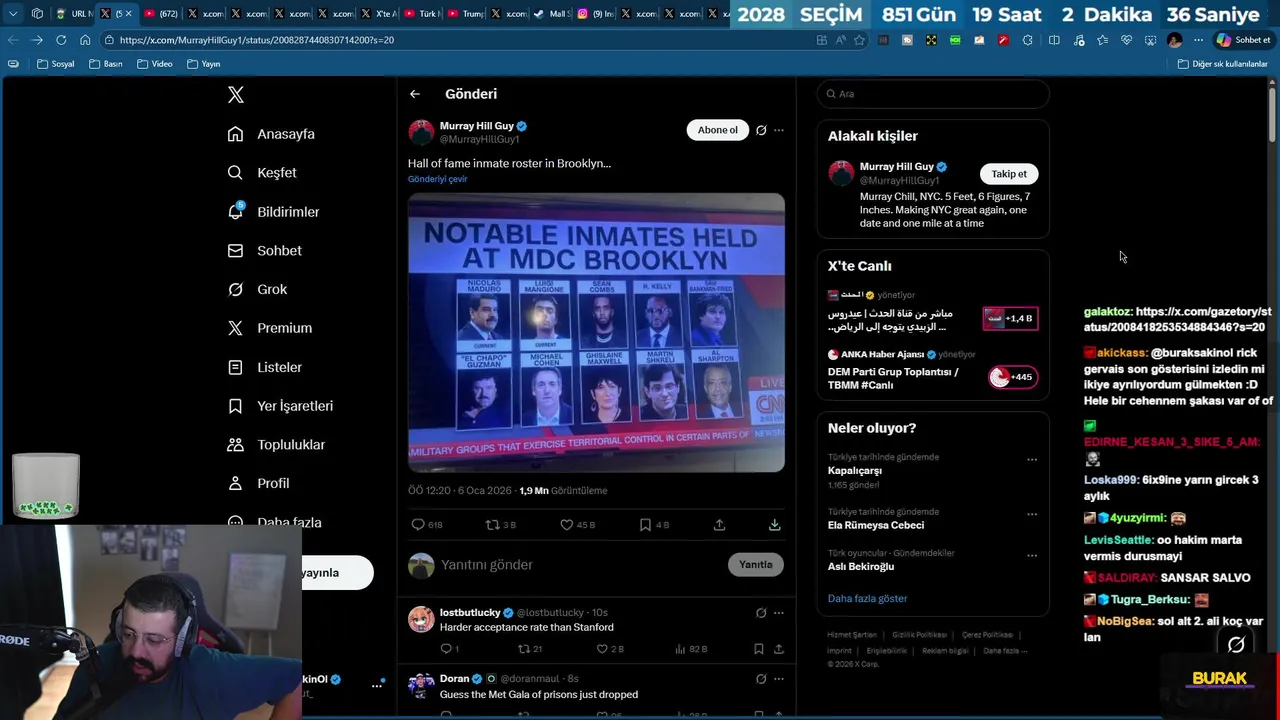Open the Notable Inmates image

[596, 332]
